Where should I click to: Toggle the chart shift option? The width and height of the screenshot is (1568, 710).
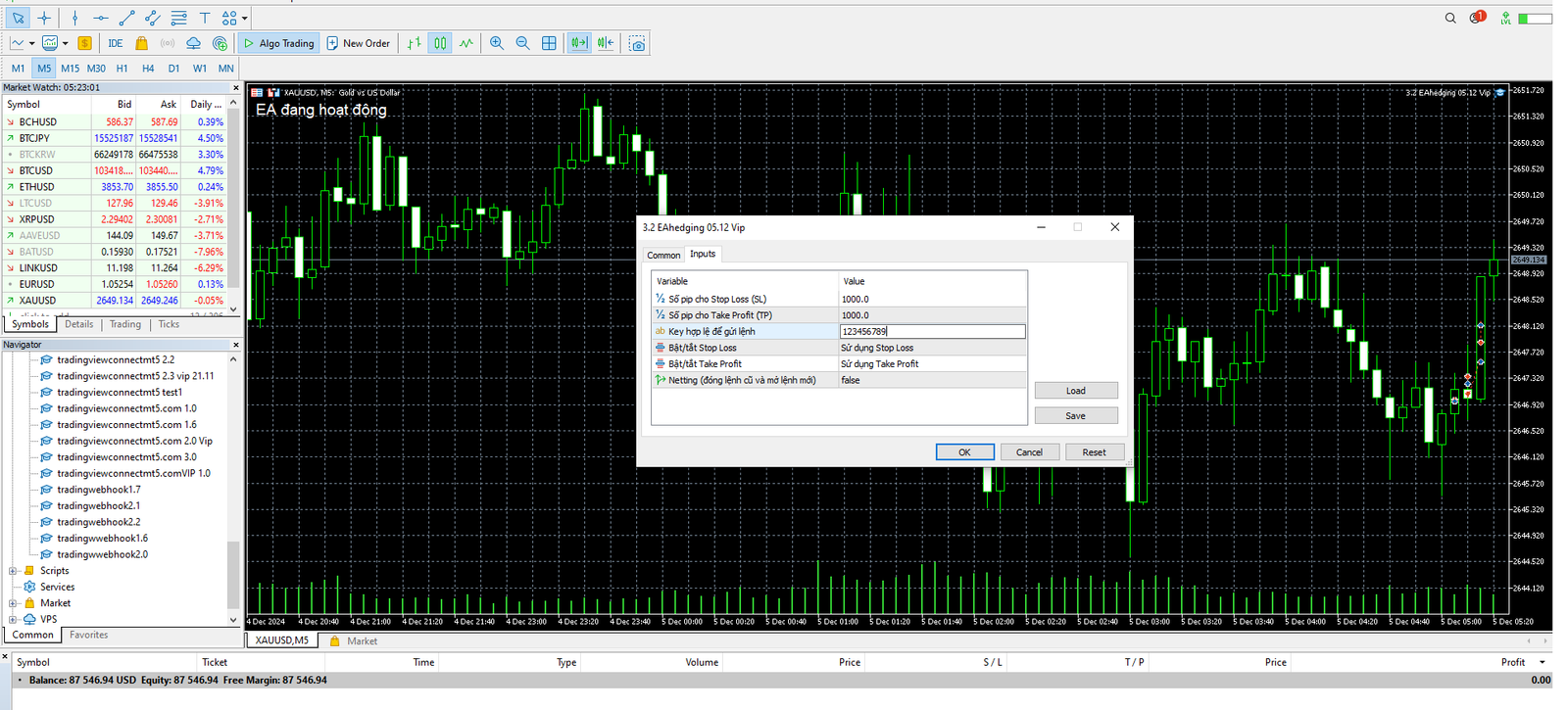[x=606, y=43]
